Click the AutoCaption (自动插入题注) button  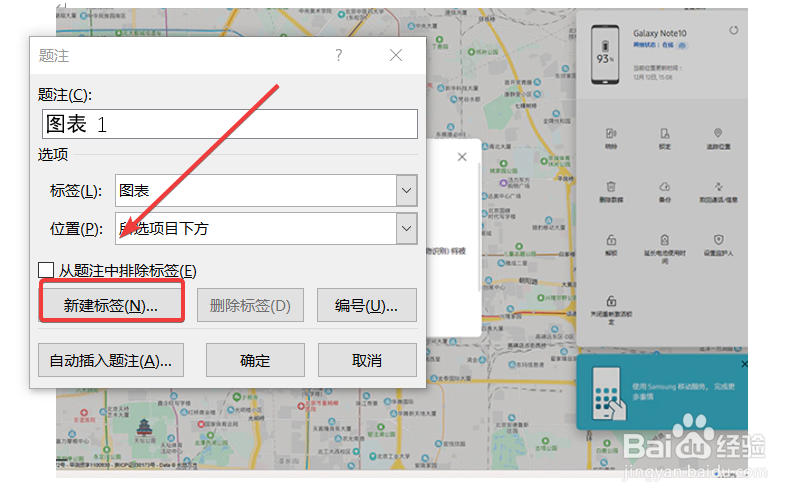point(111,360)
